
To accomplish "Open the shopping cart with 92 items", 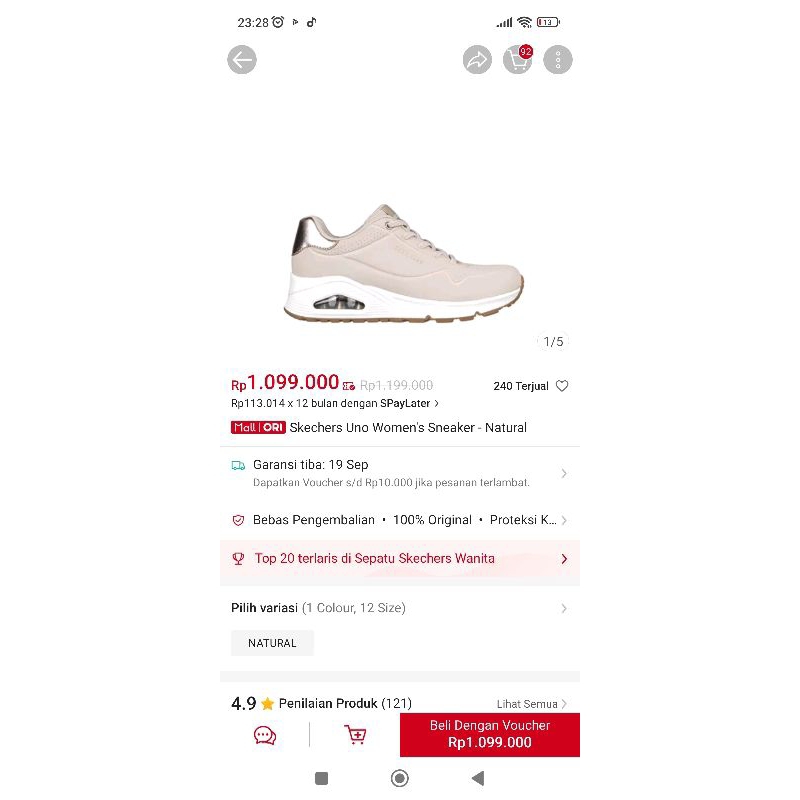I will (x=517, y=60).
